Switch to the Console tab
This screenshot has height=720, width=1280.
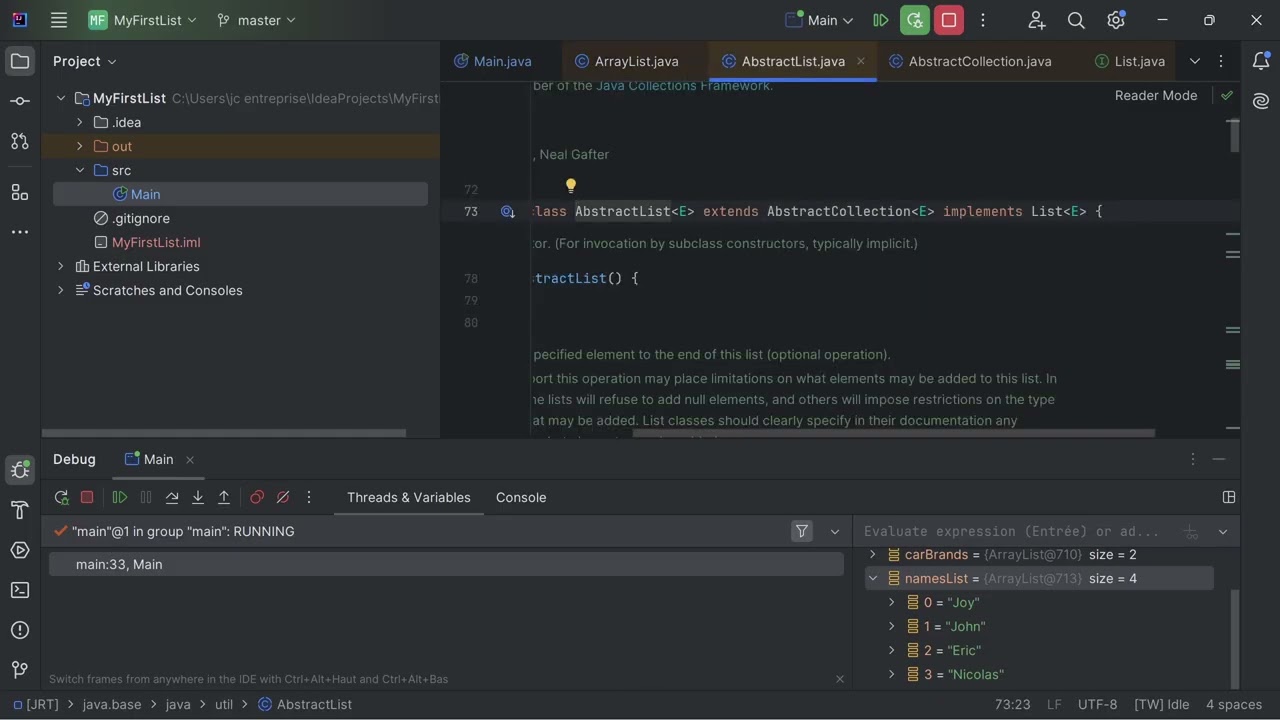coord(521,497)
